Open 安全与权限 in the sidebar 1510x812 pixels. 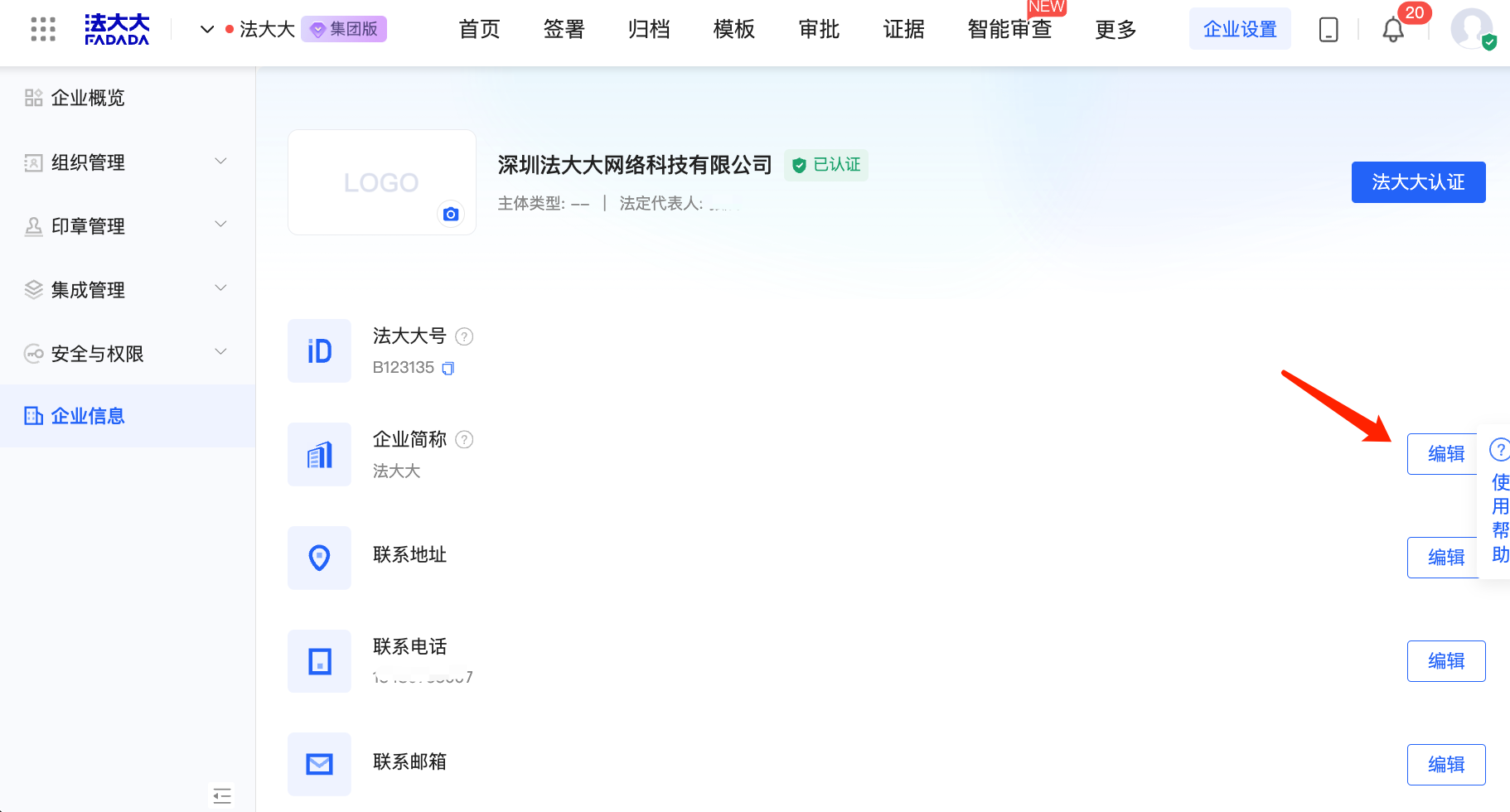coord(97,354)
